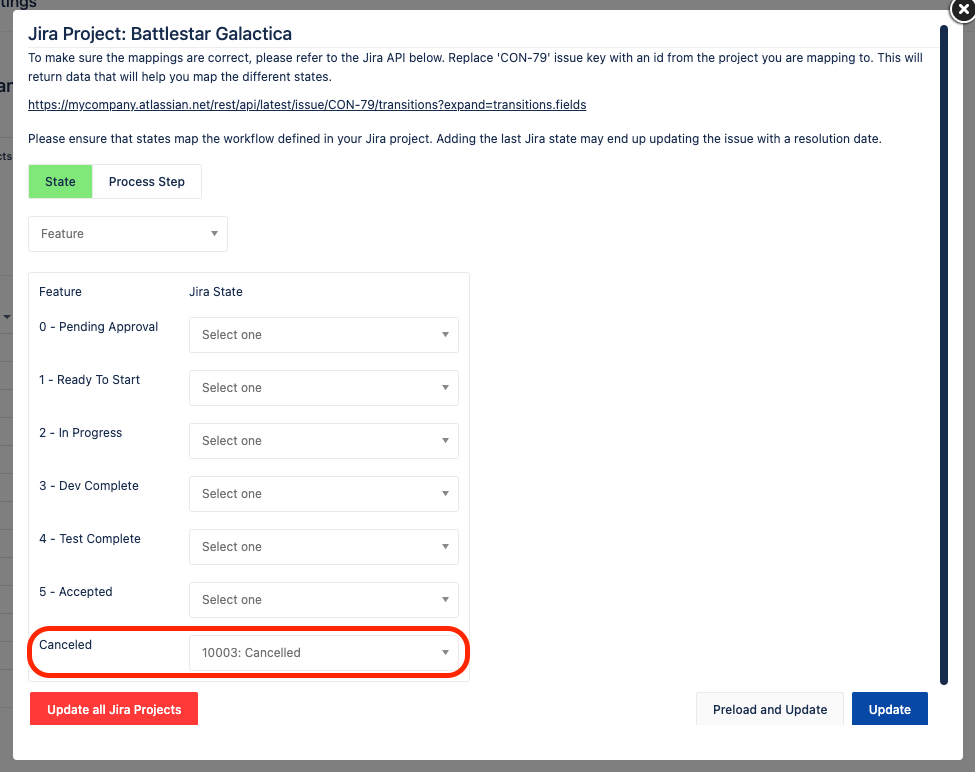
Task: Open the Feature work item dropdown
Action: pyautogui.click(x=128, y=234)
